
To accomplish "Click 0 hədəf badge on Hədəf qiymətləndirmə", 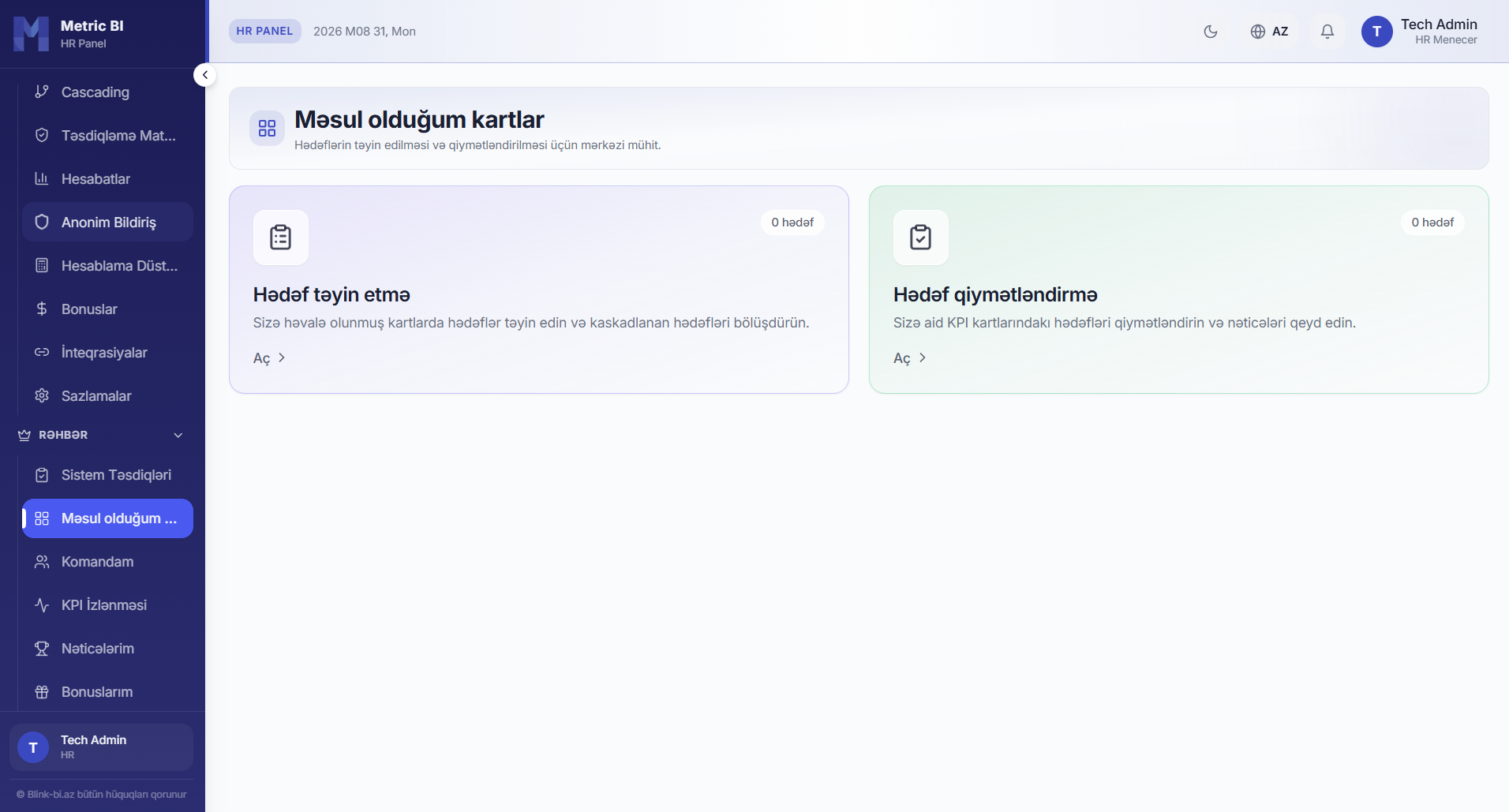I will 1432,223.
